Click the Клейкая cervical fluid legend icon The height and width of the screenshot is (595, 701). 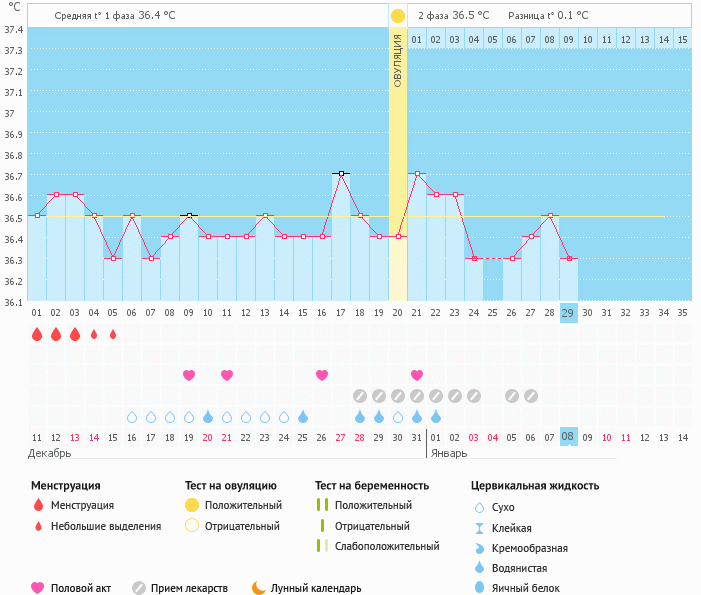click(482, 528)
